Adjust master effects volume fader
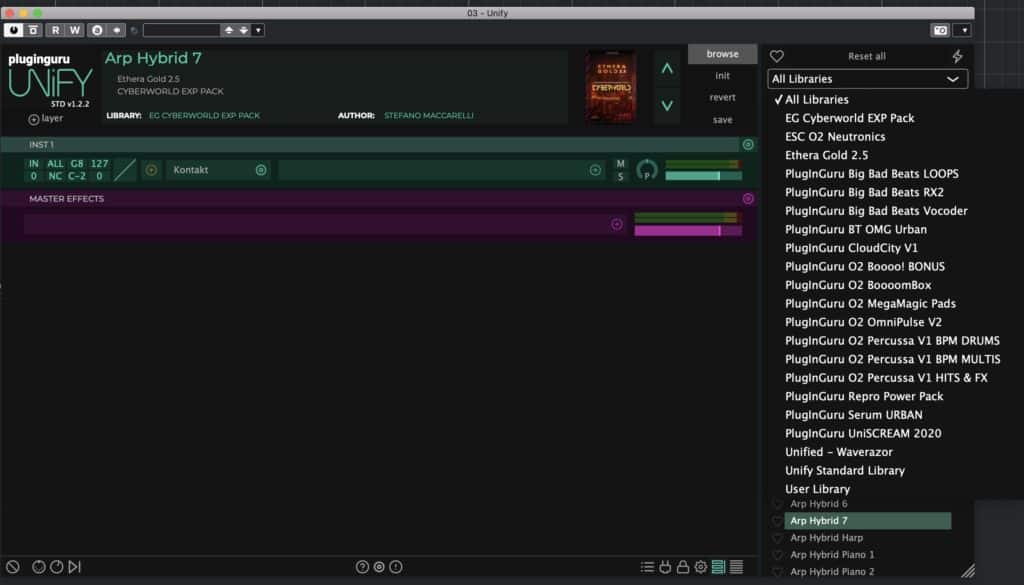 pyautogui.click(x=688, y=230)
